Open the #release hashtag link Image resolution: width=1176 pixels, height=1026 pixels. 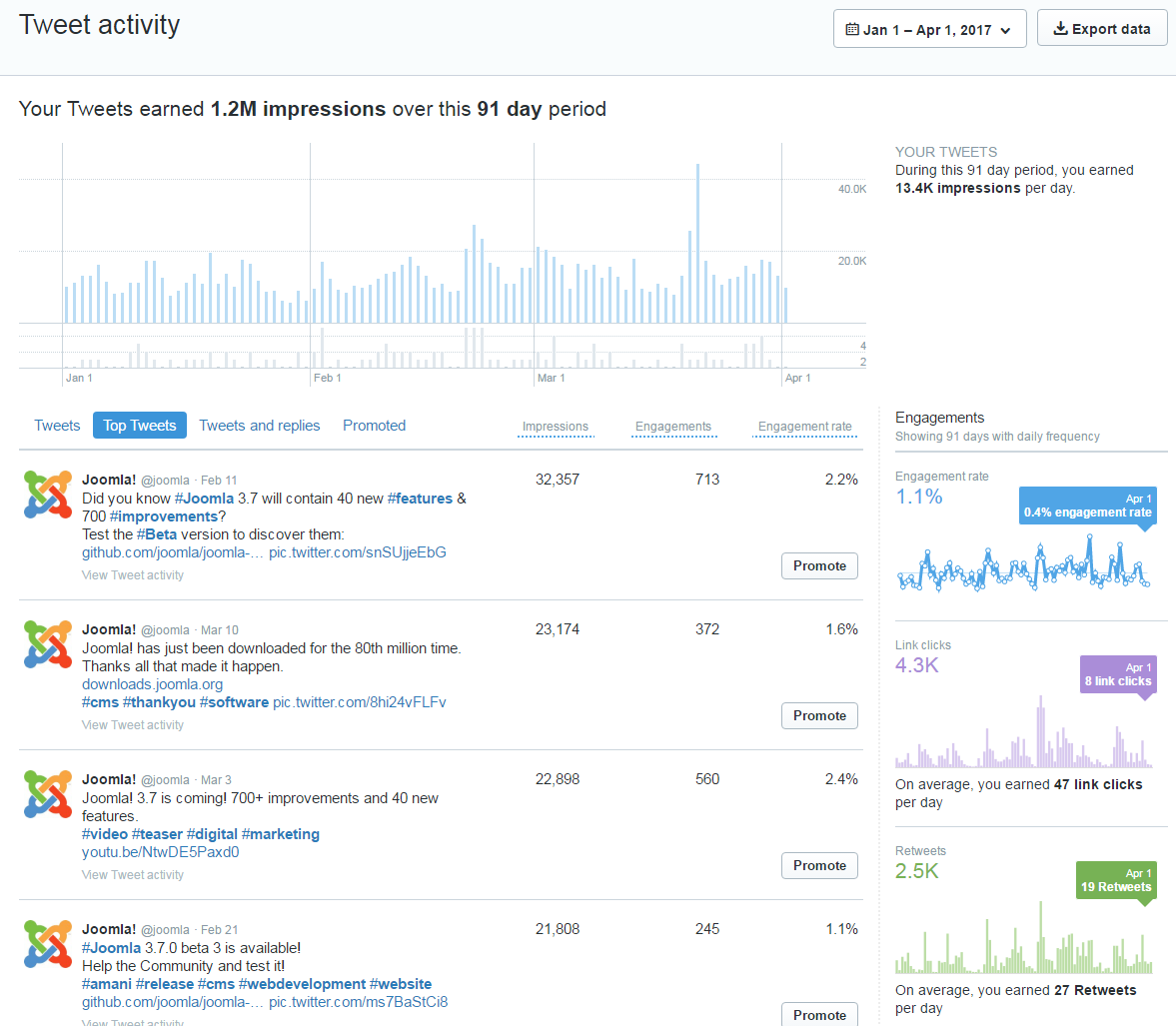click(x=165, y=984)
